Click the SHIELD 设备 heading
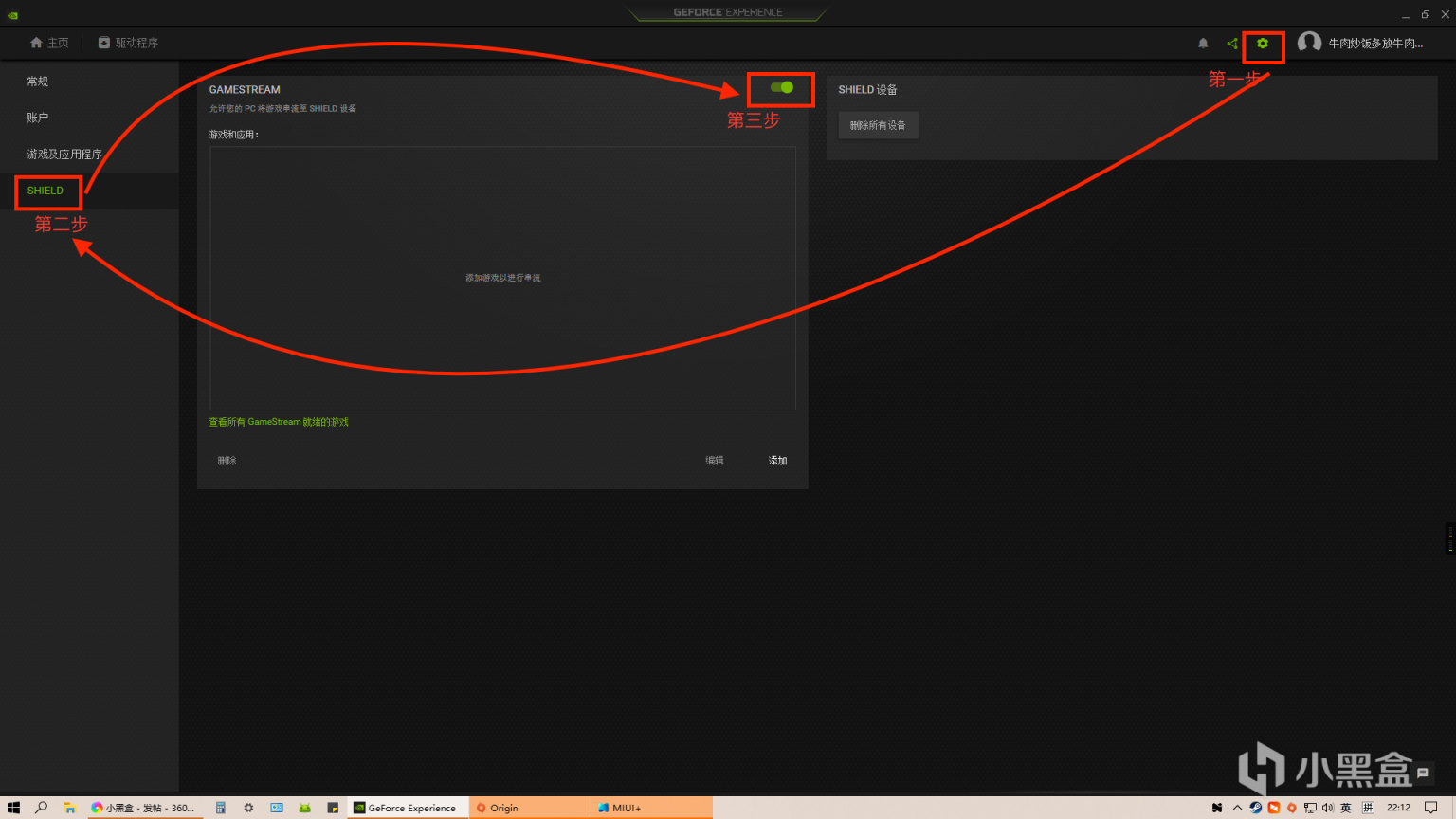 [867, 90]
